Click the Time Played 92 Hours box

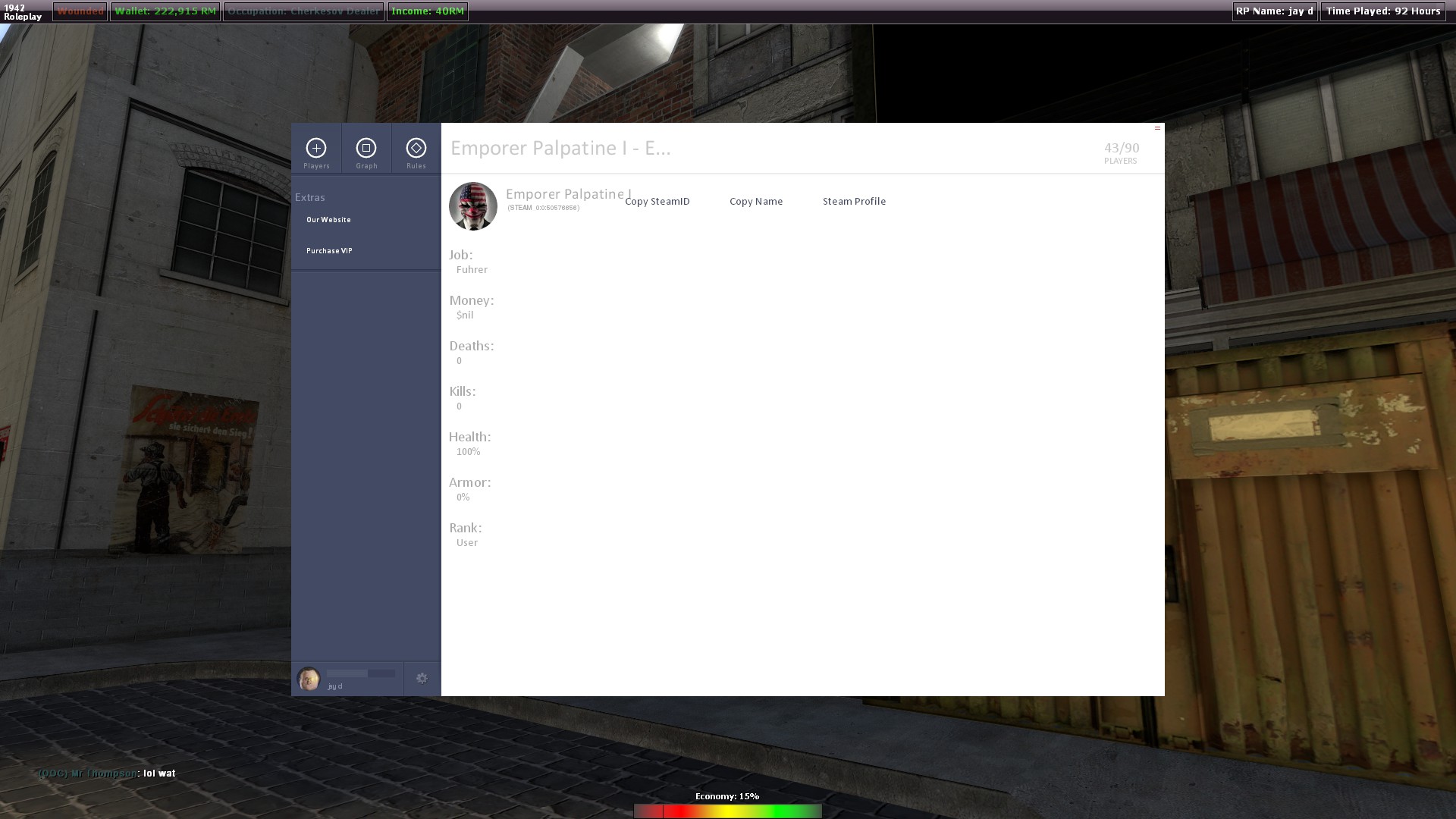(x=1382, y=11)
